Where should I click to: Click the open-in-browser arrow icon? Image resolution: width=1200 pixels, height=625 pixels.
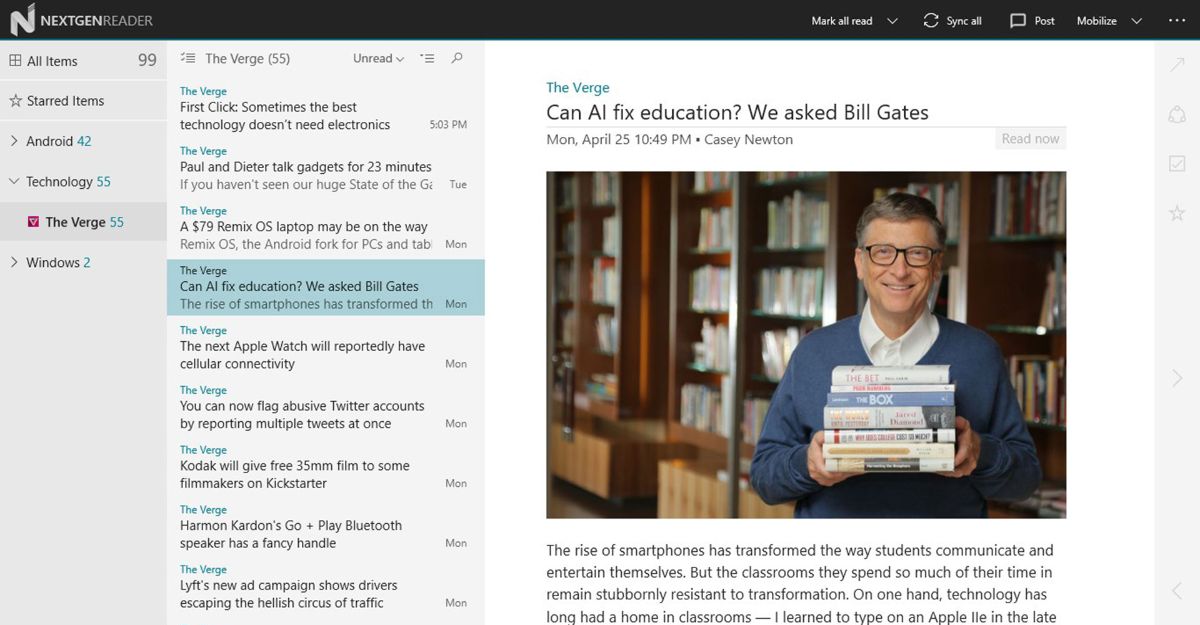(1177, 65)
